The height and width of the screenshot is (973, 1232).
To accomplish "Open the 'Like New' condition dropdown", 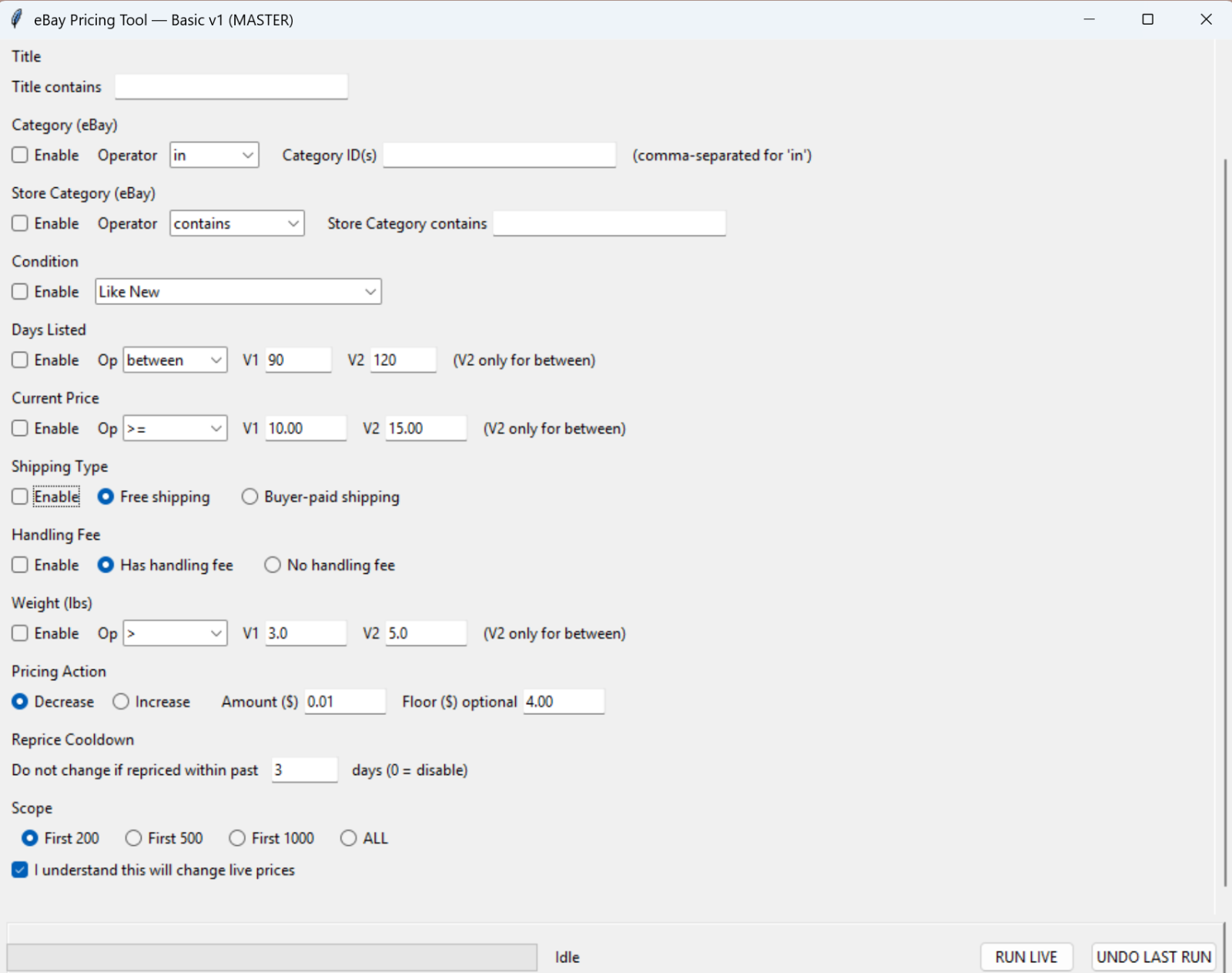I will (x=238, y=292).
